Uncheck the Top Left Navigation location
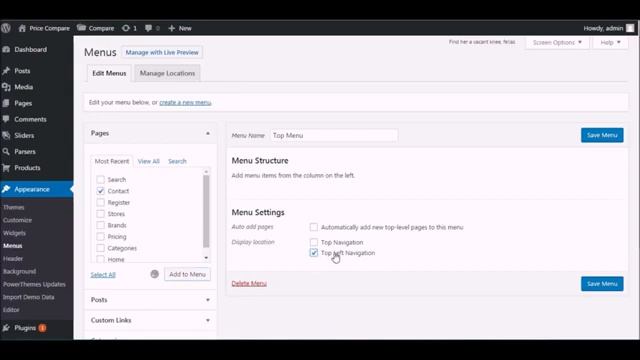The height and width of the screenshot is (360, 640). 313,253
